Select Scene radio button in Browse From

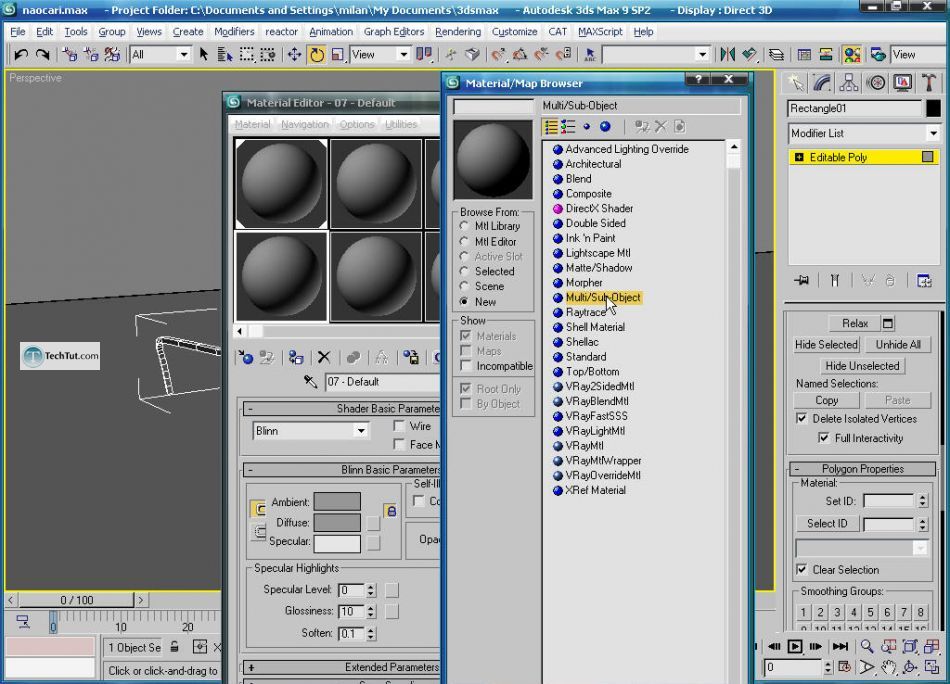[464, 286]
